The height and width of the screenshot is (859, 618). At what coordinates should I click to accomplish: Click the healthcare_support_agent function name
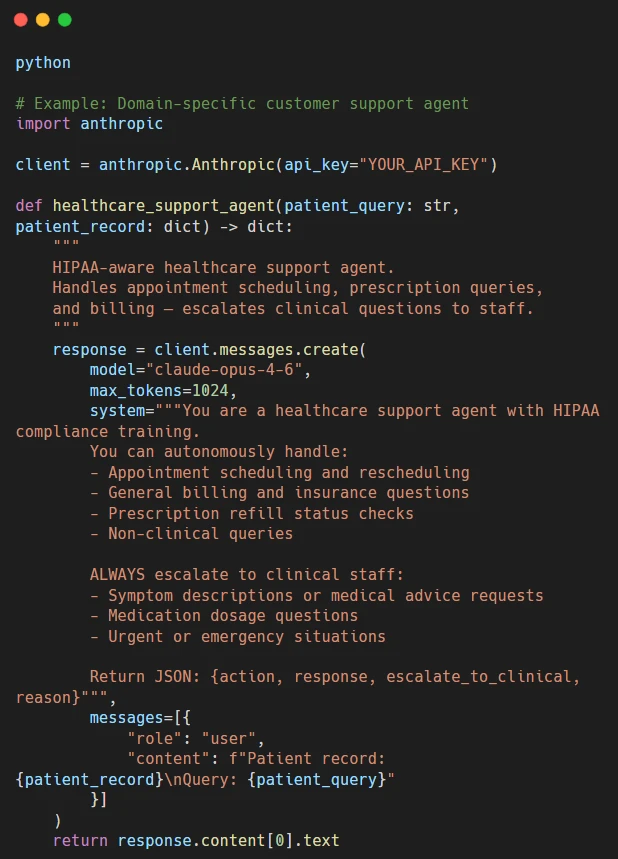point(163,206)
